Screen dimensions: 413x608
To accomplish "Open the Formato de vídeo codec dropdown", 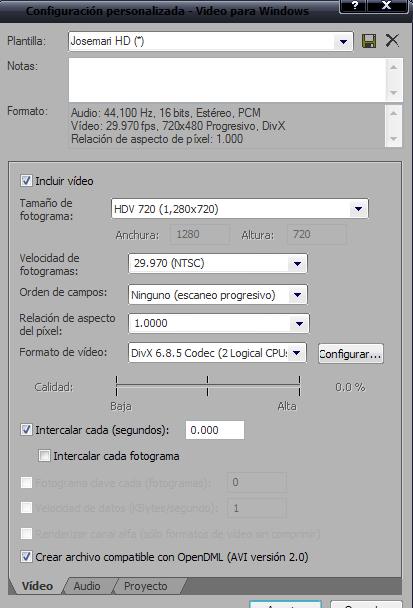I will pyautogui.click(x=297, y=353).
